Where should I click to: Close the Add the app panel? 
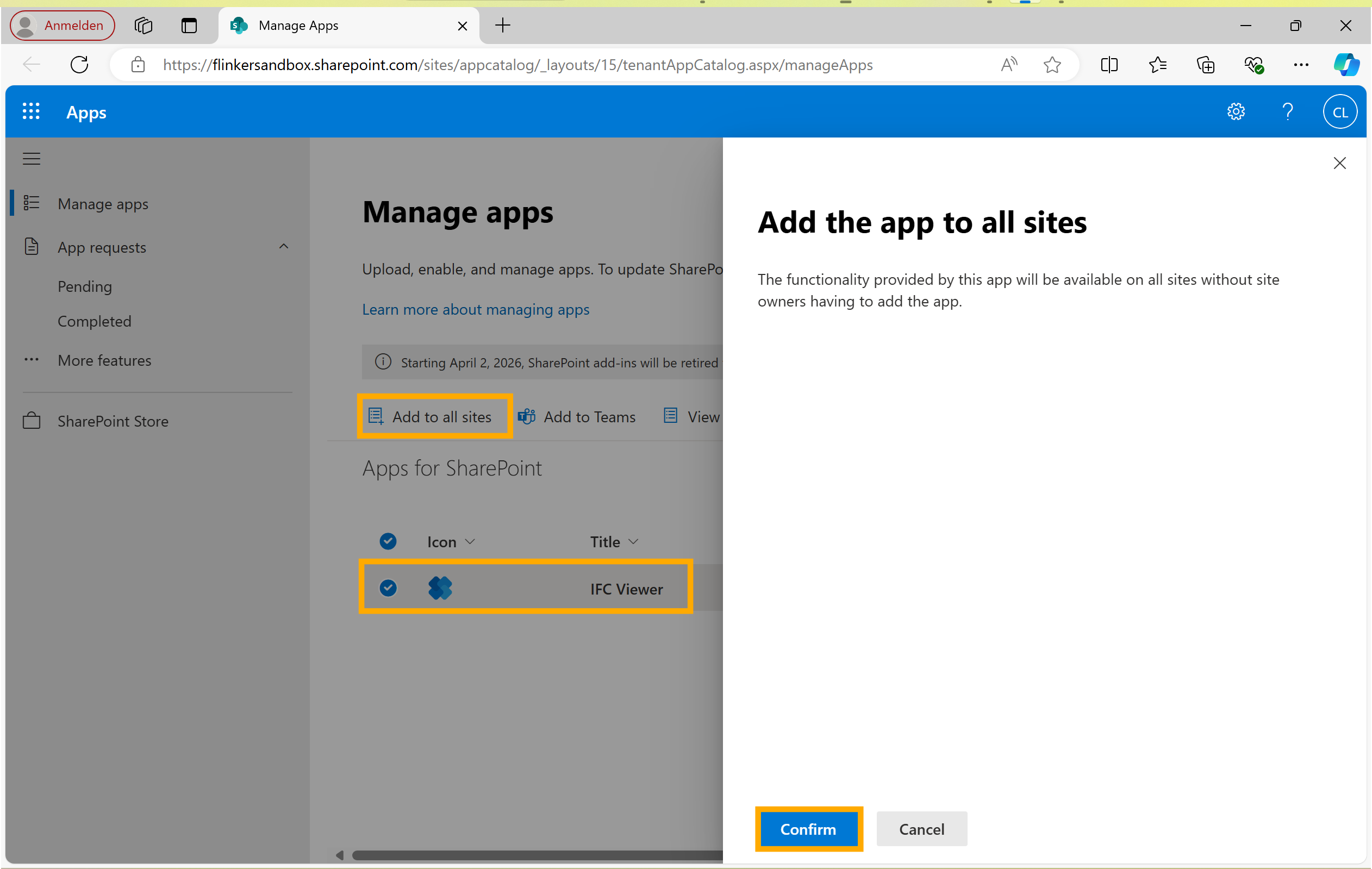pos(1339,164)
